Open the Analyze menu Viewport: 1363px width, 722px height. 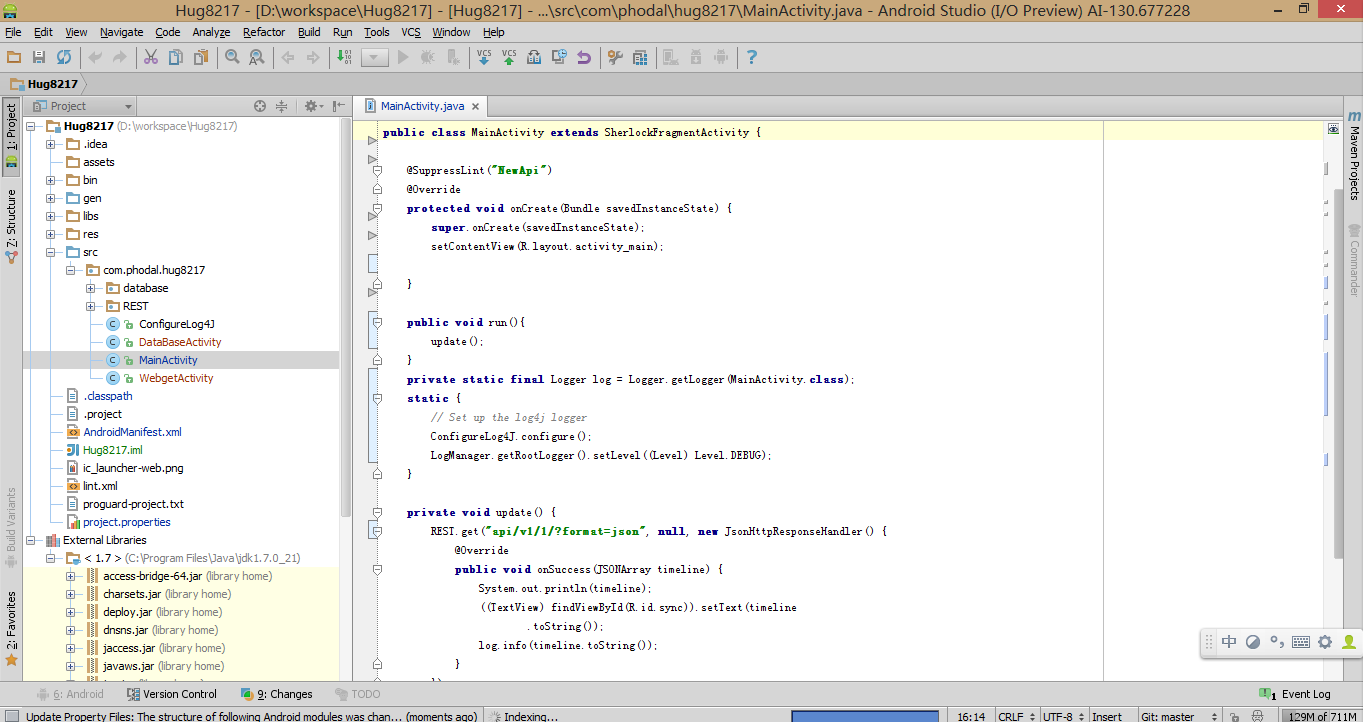(211, 32)
